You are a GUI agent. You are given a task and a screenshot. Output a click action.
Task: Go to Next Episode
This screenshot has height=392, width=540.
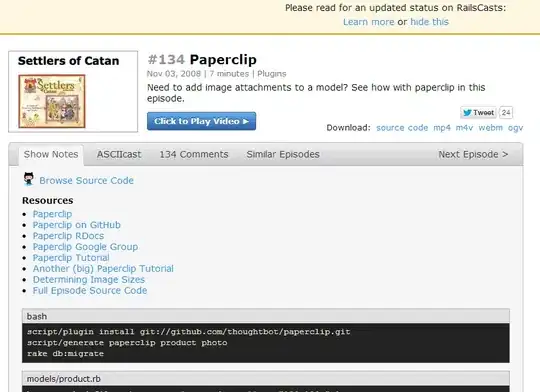tap(473, 155)
